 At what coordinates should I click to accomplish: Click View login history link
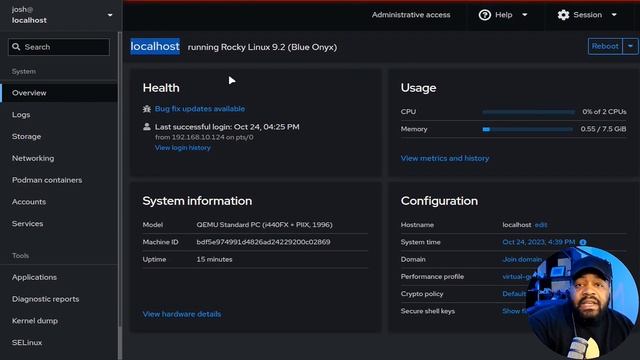(x=182, y=148)
